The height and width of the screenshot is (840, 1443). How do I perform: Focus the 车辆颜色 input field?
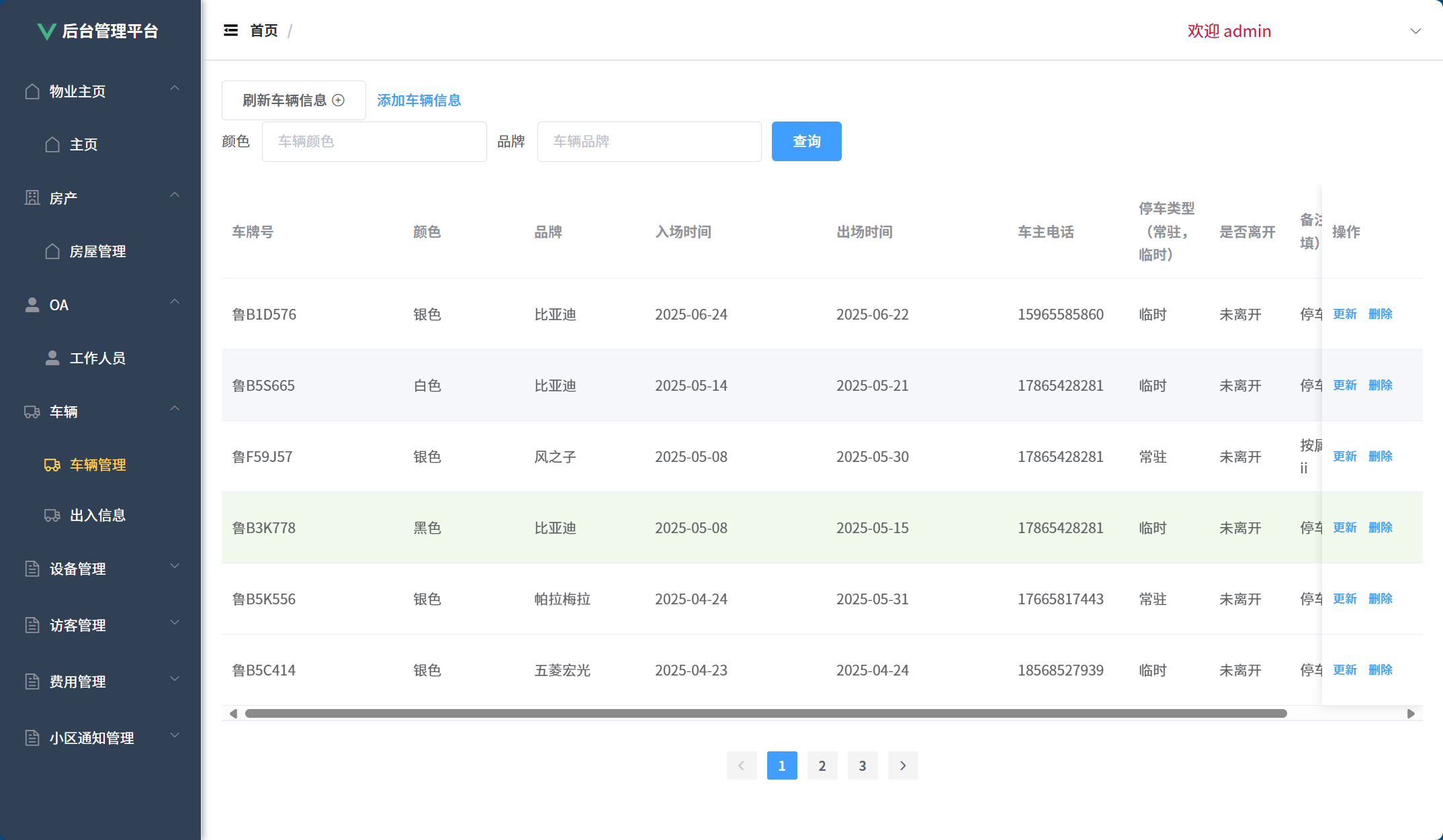[x=374, y=141]
